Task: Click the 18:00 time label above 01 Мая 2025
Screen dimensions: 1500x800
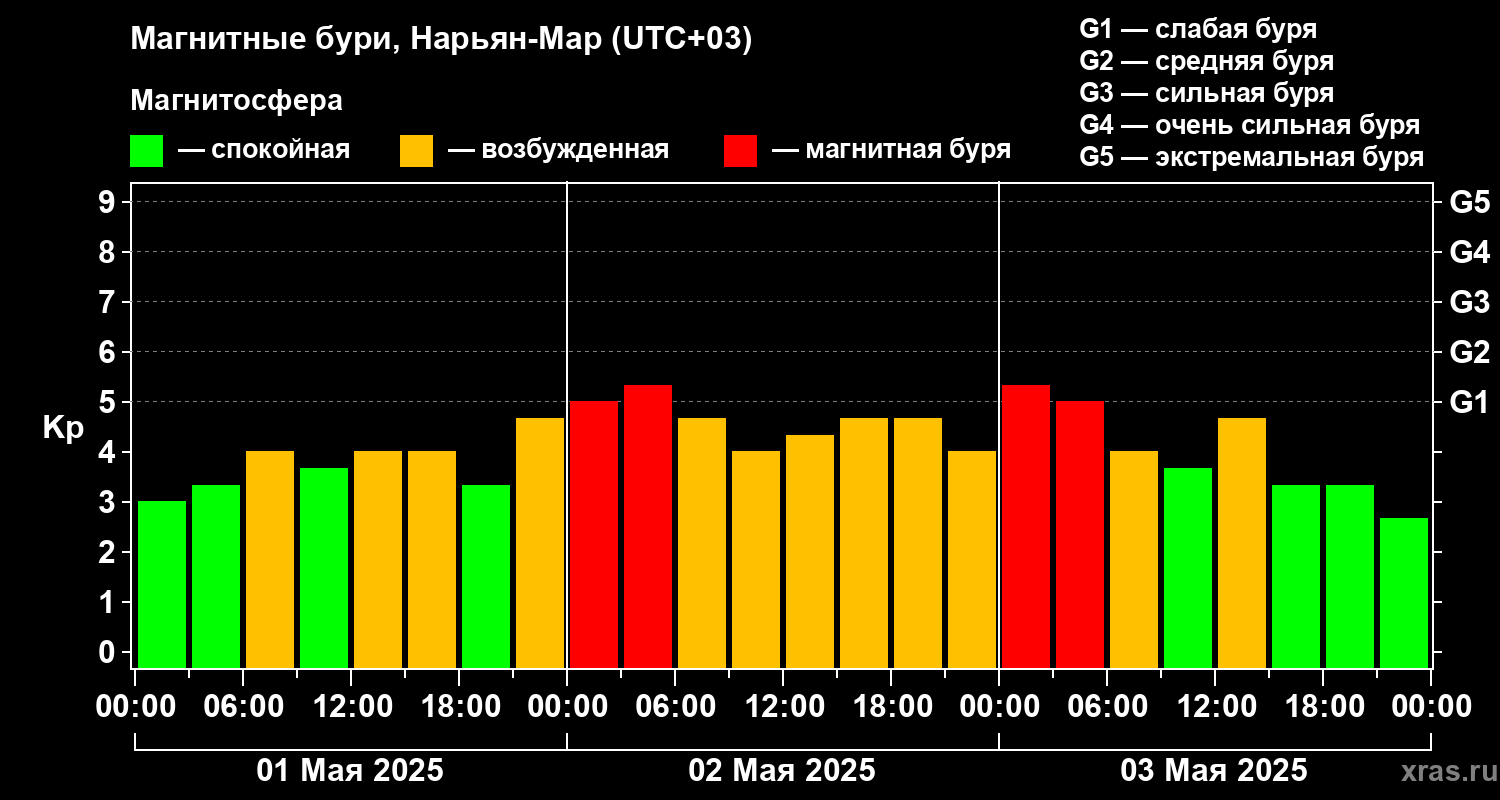Action: [x=459, y=707]
